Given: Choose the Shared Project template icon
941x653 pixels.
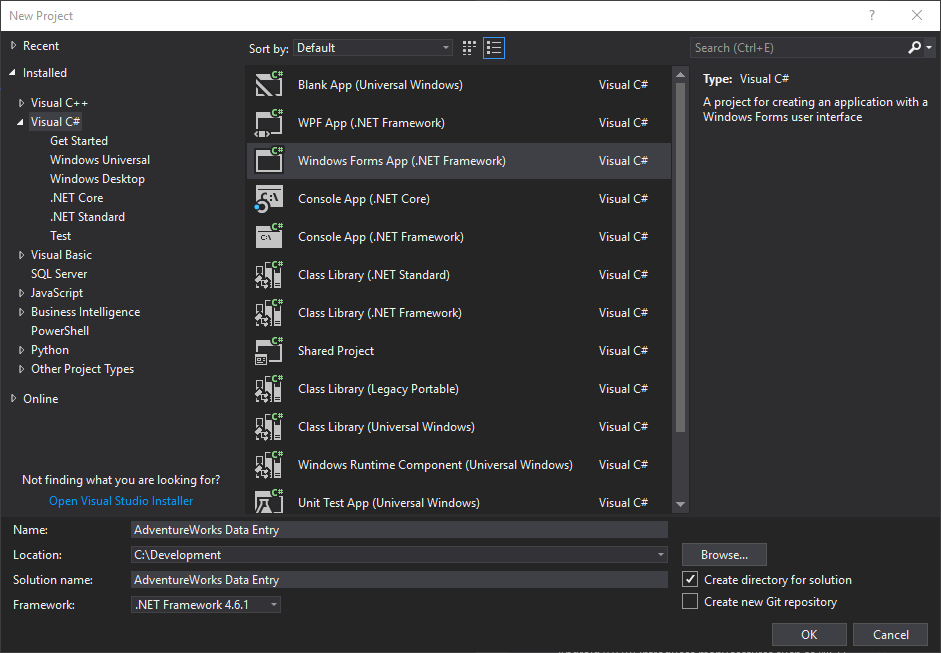Looking at the screenshot, I should (x=269, y=351).
